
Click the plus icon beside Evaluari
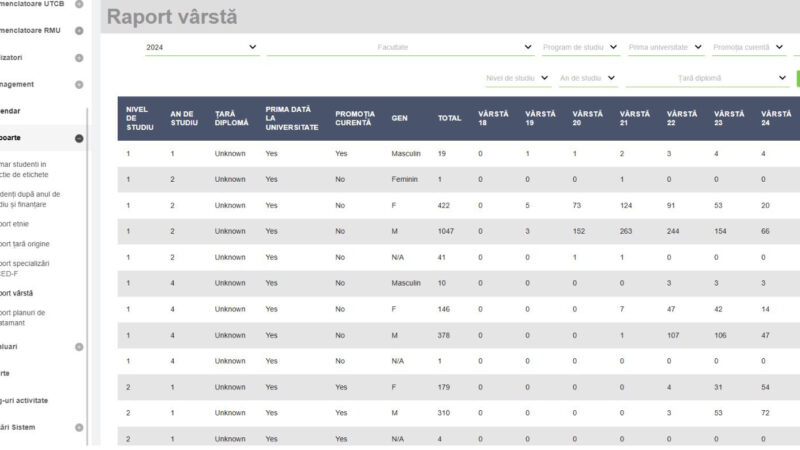[x=79, y=347]
